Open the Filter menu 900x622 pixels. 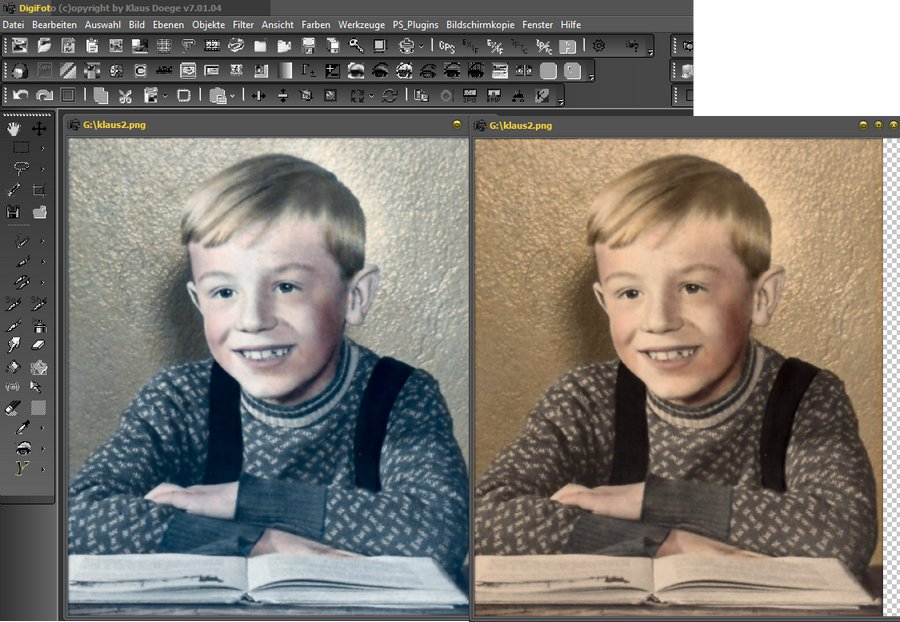(x=243, y=24)
